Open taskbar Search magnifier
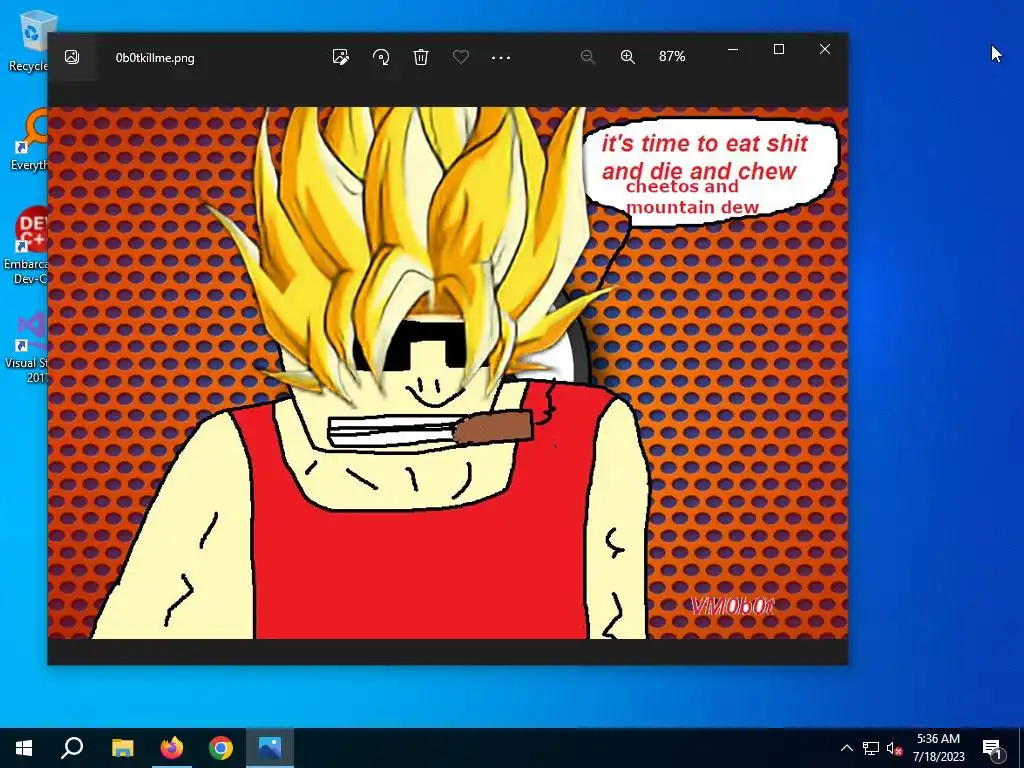This screenshot has width=1024, height=768. pyautogui.click(x=72, y=748)
